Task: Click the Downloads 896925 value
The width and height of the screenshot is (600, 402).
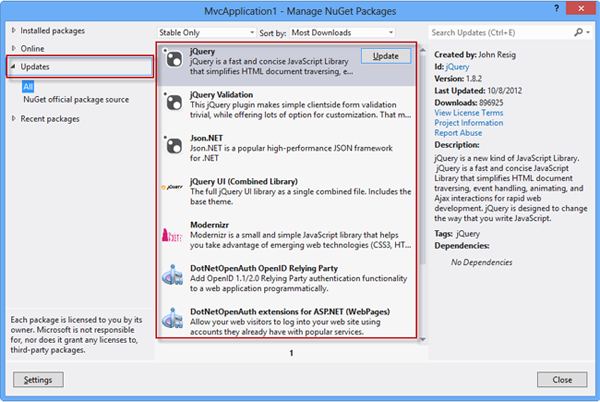Action: 491,103
